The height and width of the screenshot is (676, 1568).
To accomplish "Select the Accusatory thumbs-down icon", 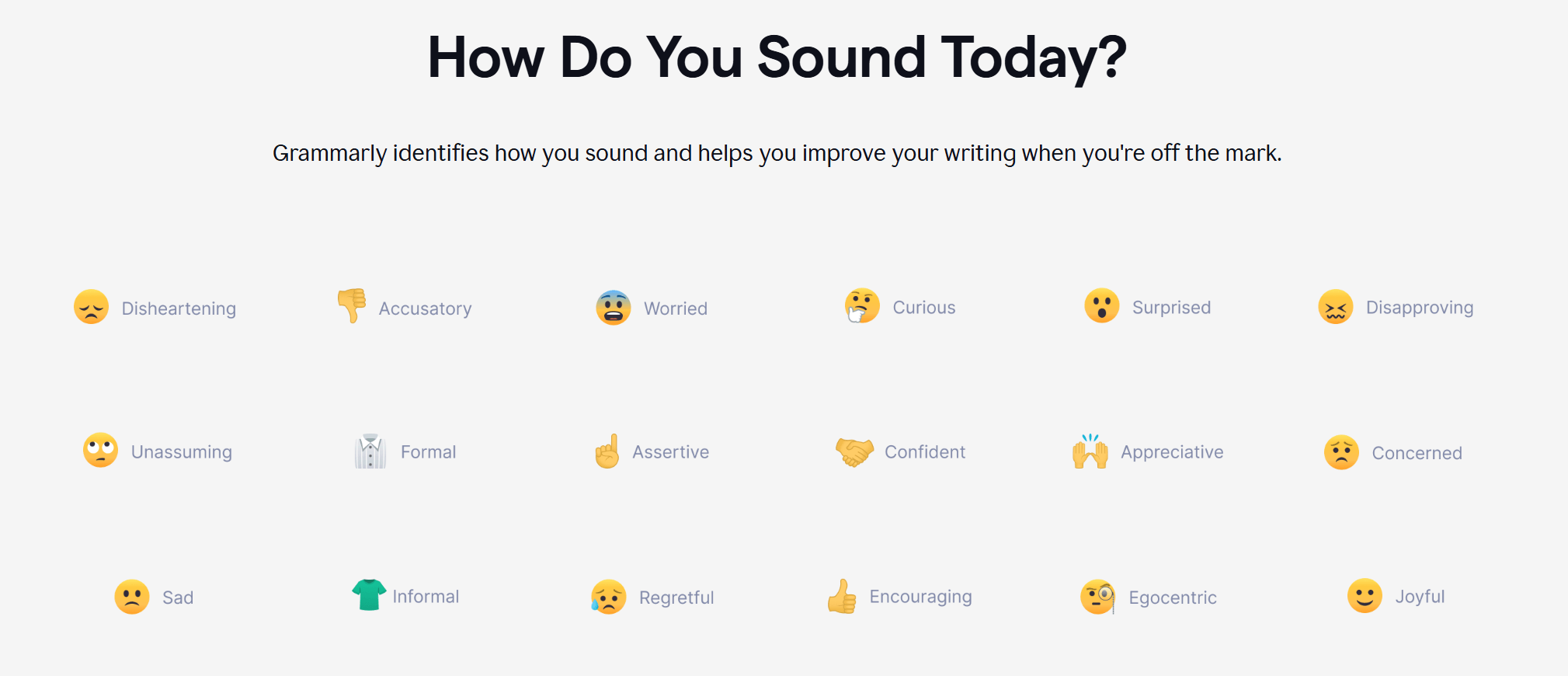I will point(352,305).
